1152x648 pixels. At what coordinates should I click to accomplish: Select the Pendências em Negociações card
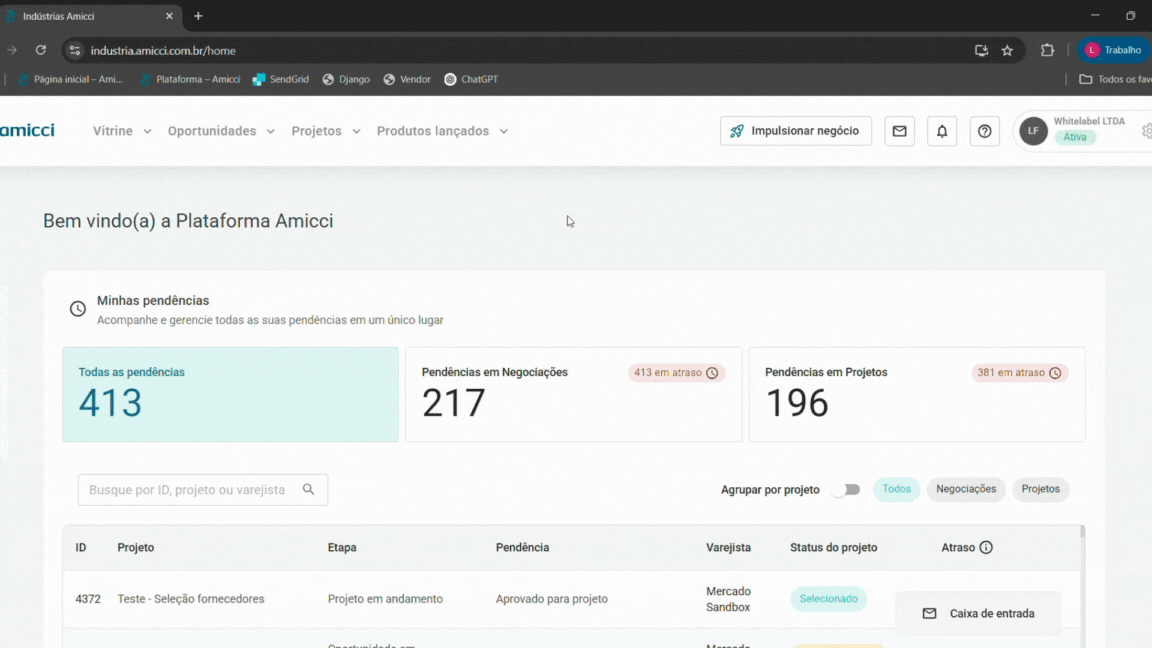point(573,394)
